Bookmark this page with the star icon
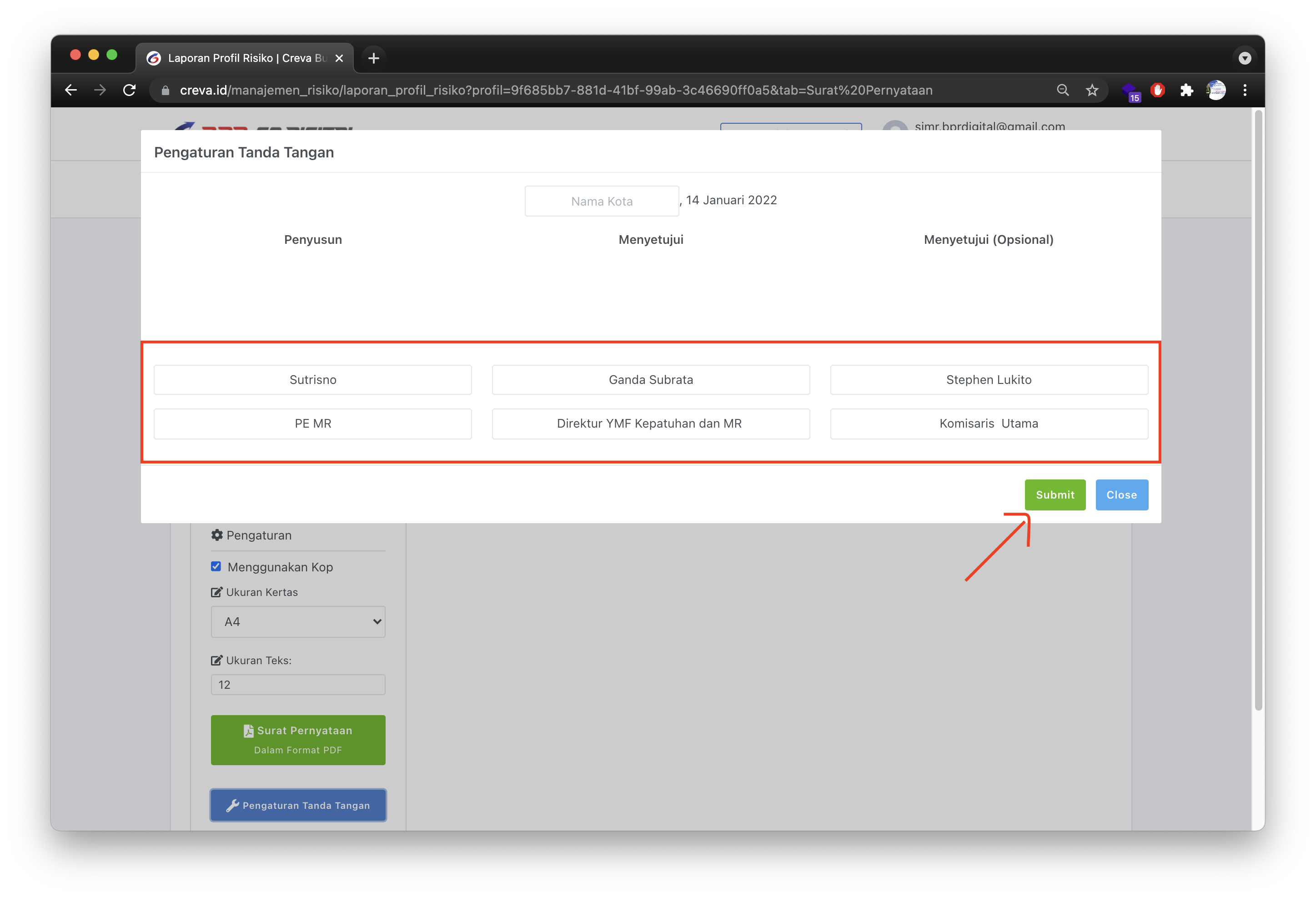 point(1092,90)
